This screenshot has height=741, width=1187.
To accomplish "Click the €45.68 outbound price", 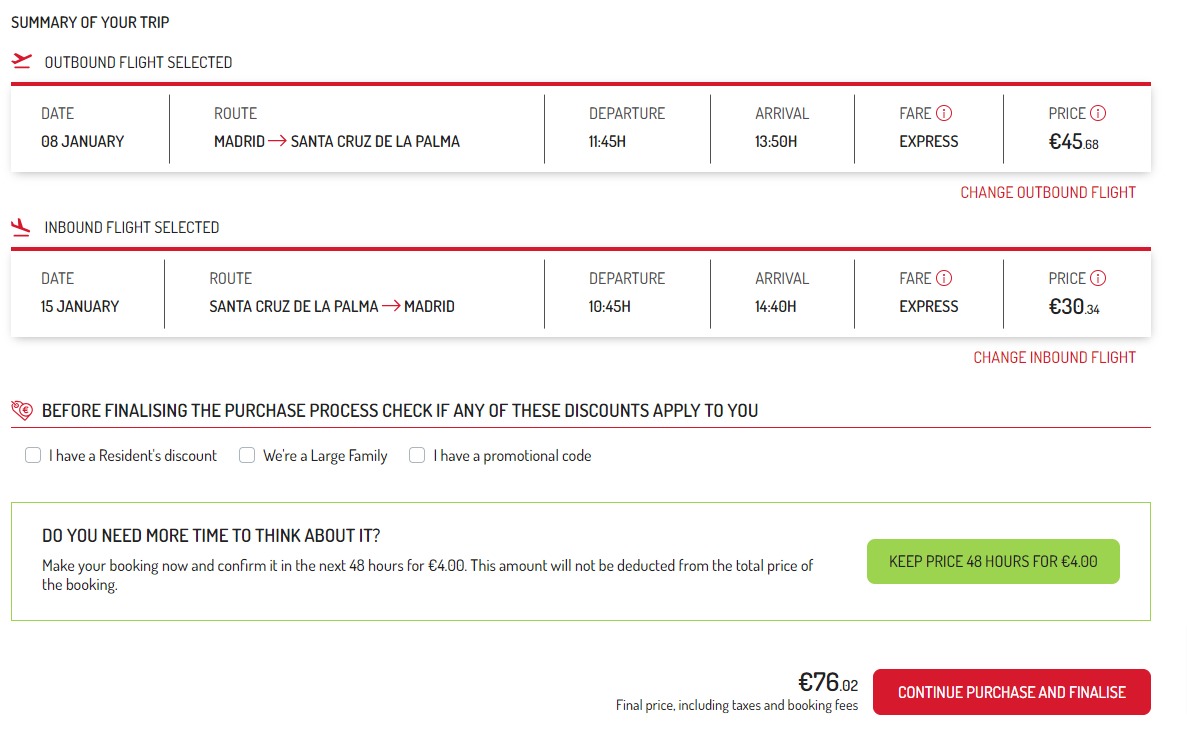I will point(1073,142).
